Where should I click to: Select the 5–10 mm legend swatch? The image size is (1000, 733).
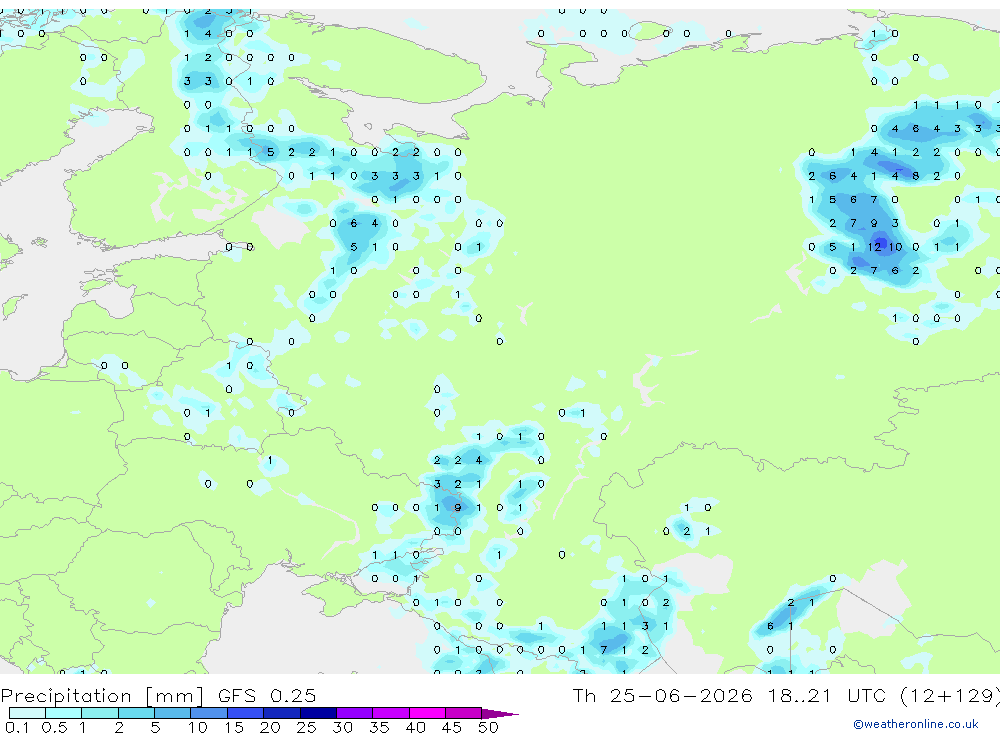(173, 713)
